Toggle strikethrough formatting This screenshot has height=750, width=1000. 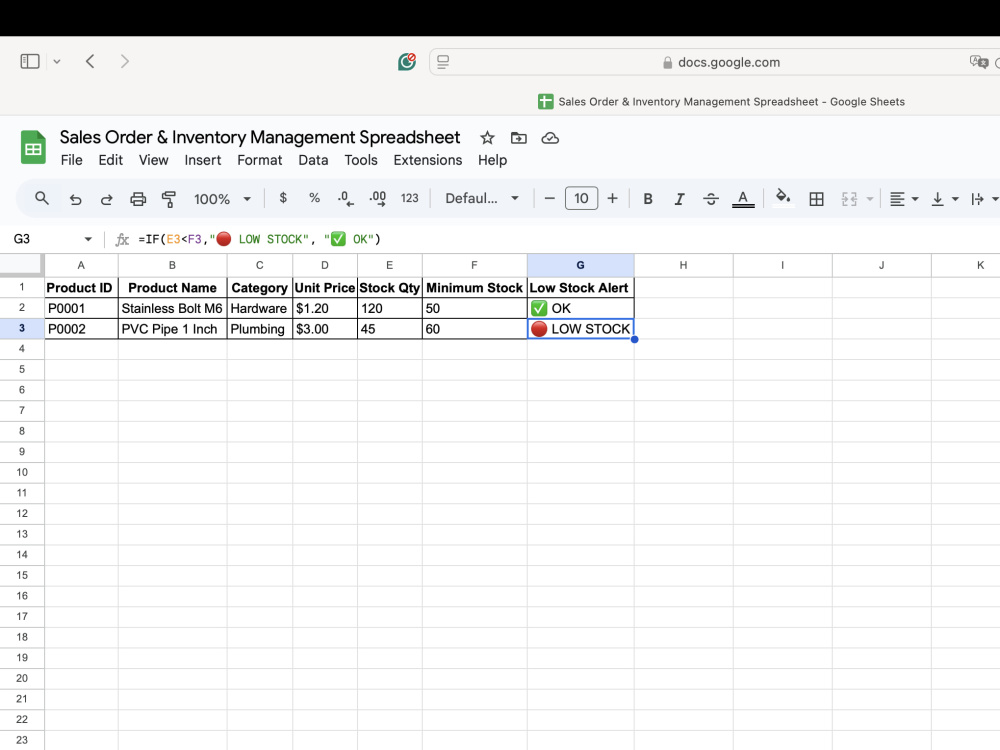pos(711,199)
